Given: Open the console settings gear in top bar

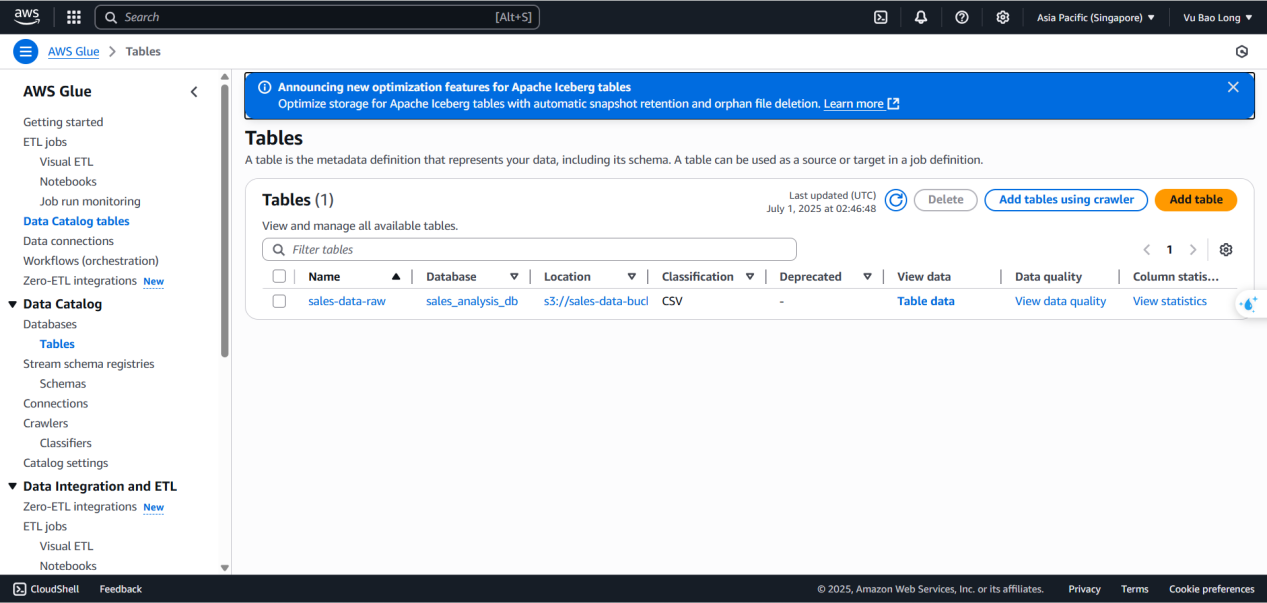Looking at the screenshot, I should click(x=1003, y=17).
